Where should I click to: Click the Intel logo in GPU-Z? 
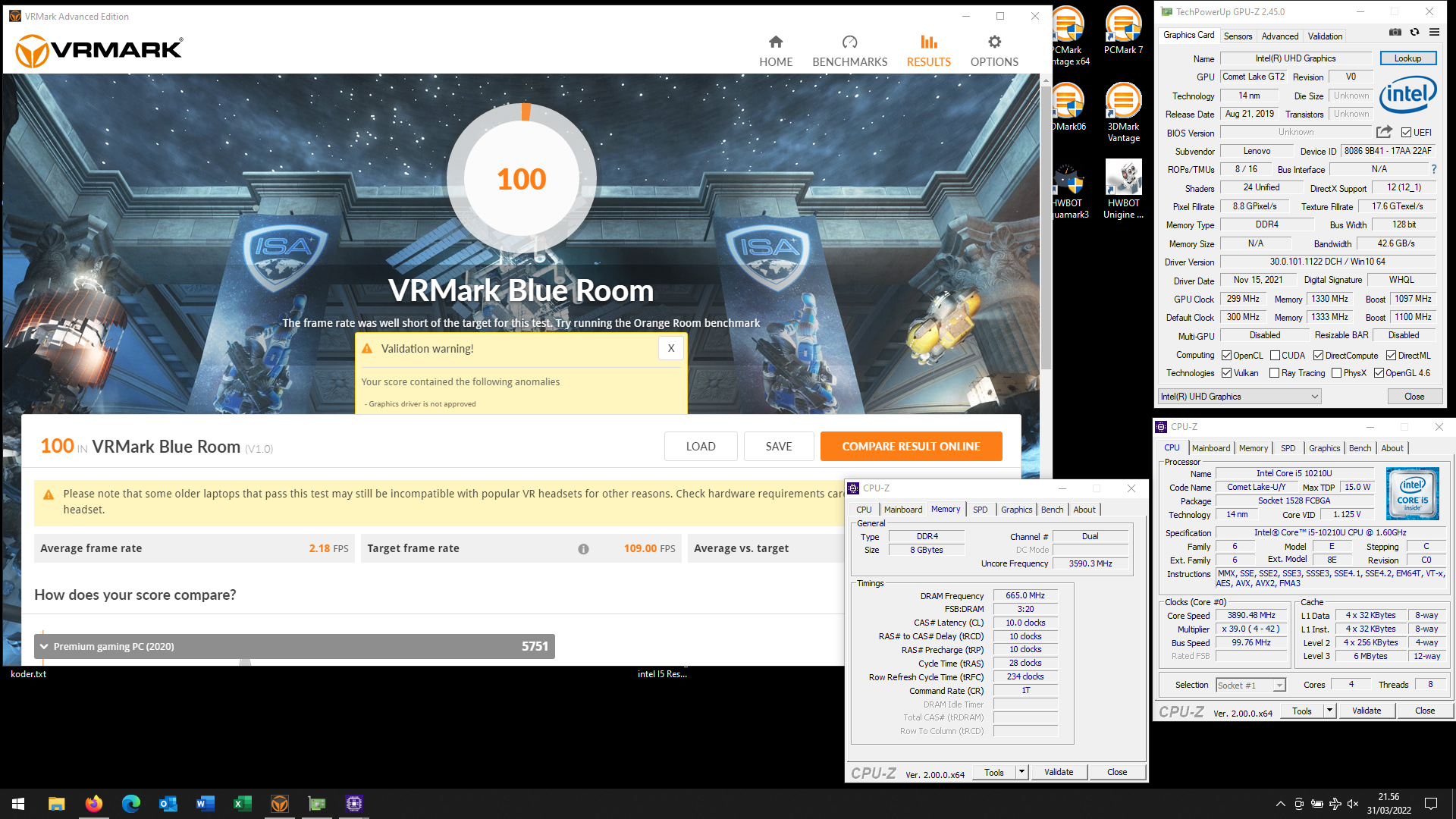[x=1407, y=94]
